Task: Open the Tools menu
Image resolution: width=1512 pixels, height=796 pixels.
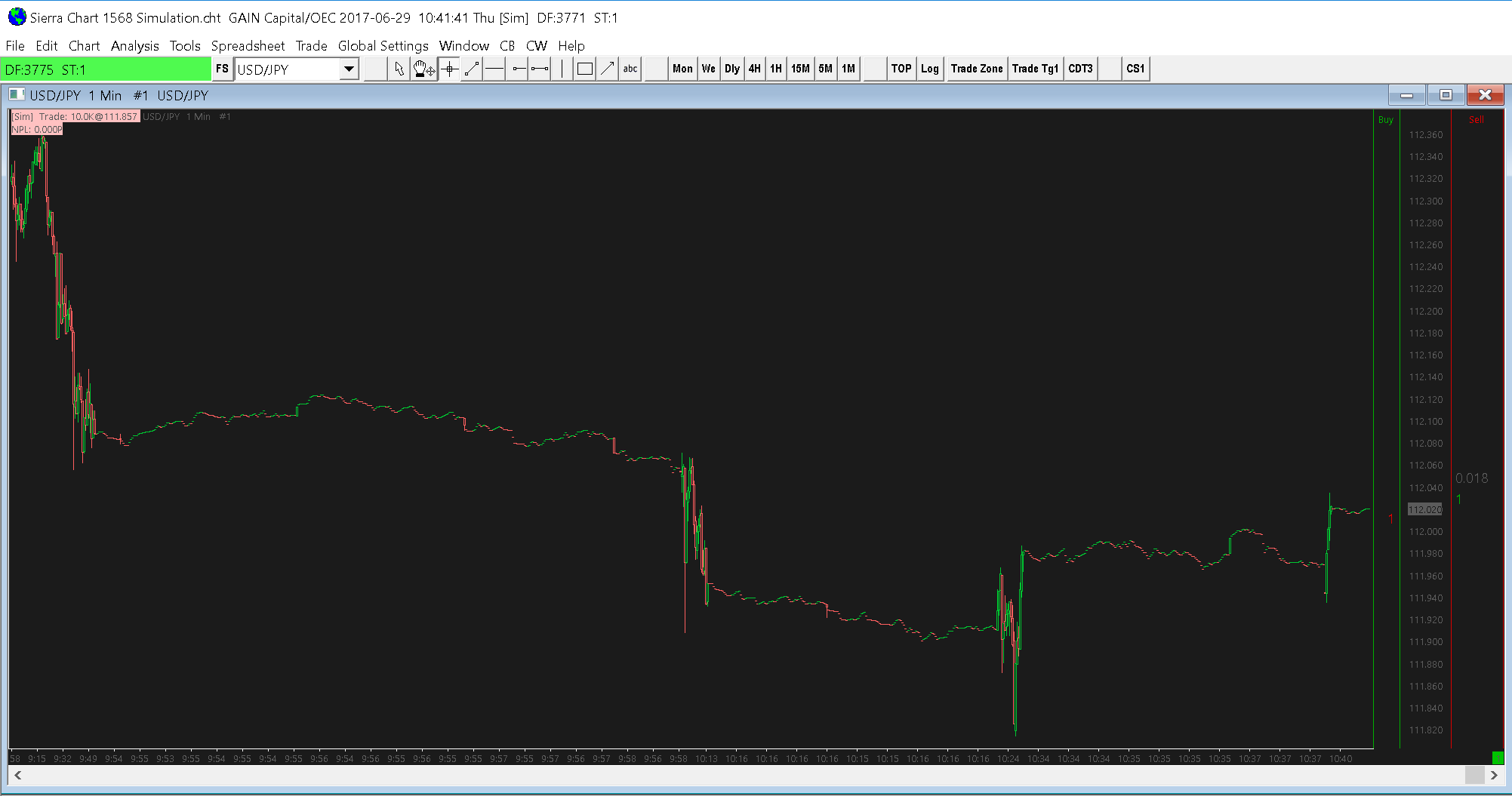Action: click(185, 46)
